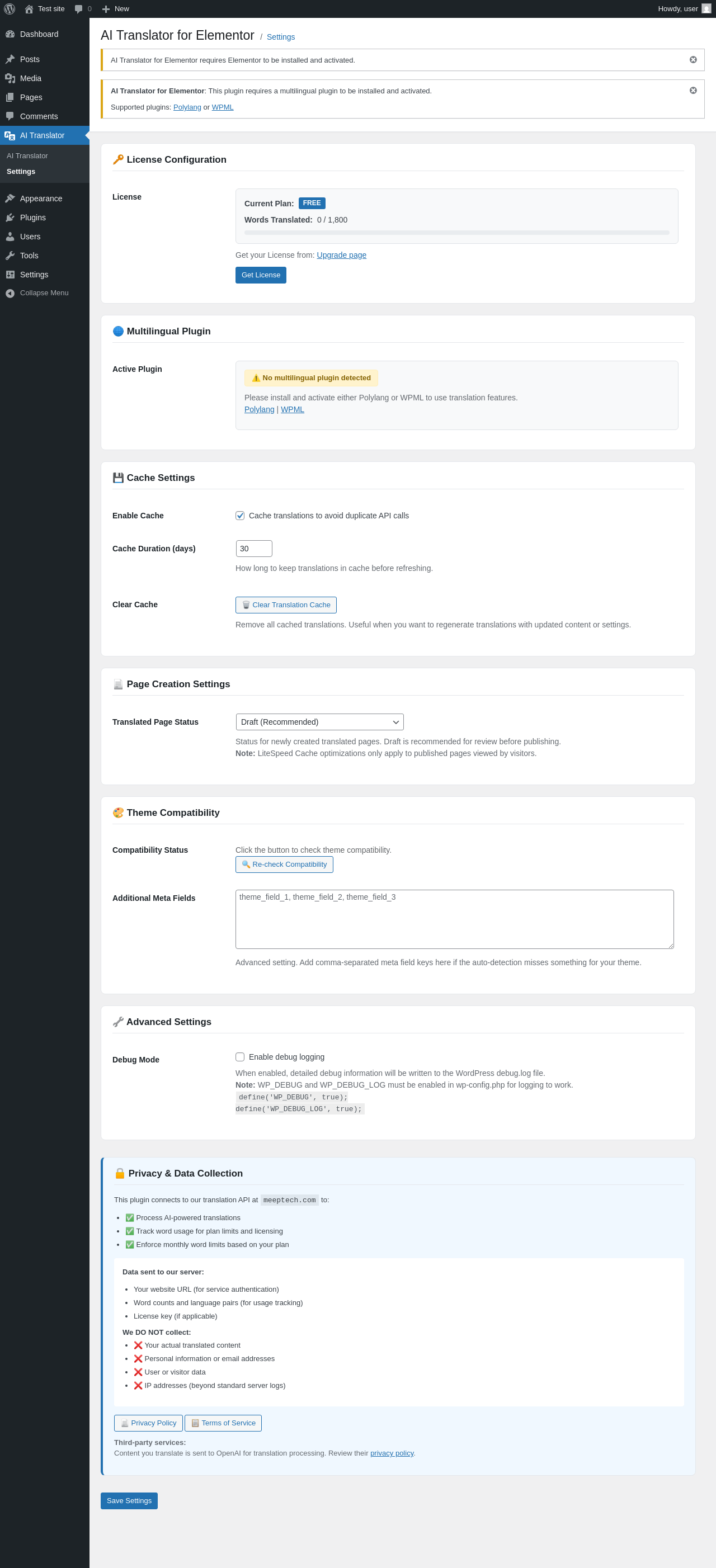Open the comments bubble icon in admin bar
Image resolution: width=716 pixels, height=1568 pixels.
78,9
